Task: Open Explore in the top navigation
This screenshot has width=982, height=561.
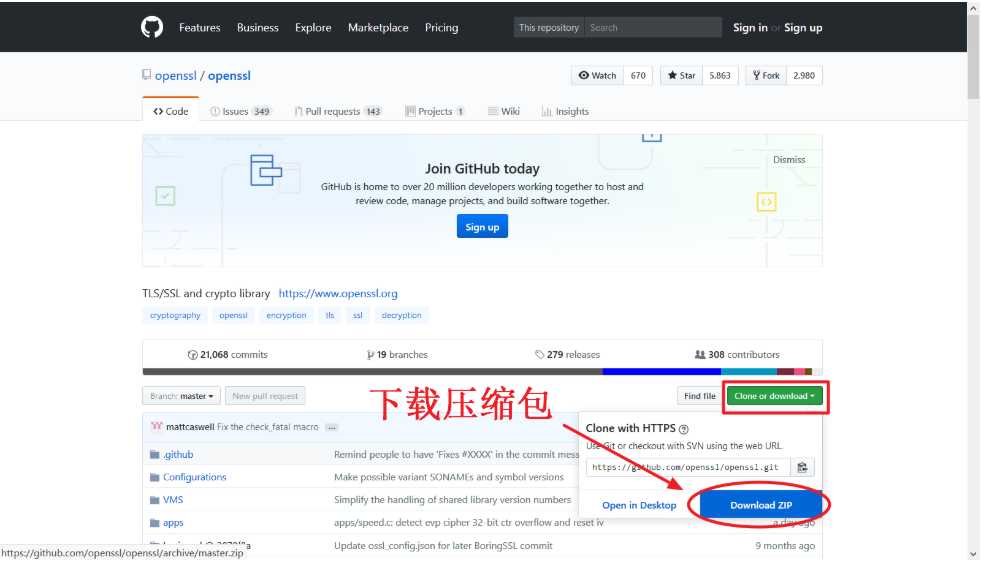Action: point(313,28)
